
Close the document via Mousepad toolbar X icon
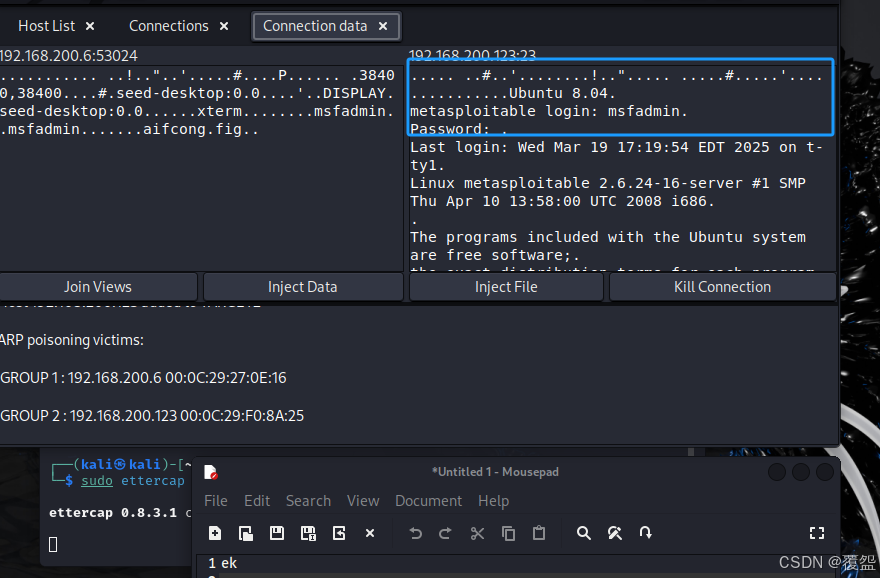[x=370, y=533]
